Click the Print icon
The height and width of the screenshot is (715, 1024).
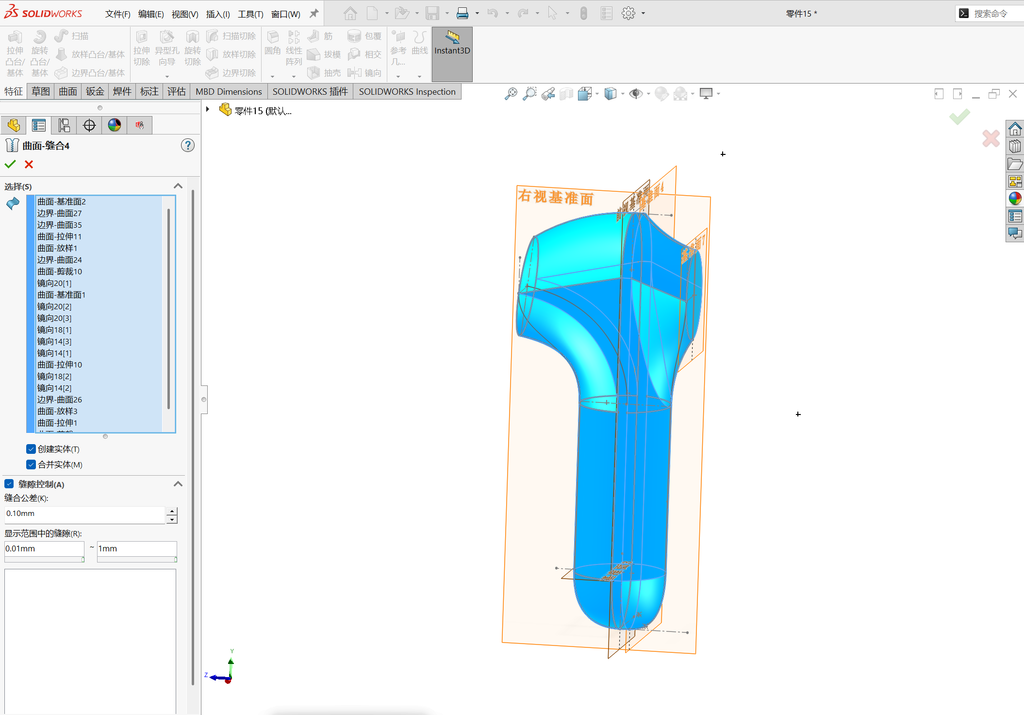point(462,13)
